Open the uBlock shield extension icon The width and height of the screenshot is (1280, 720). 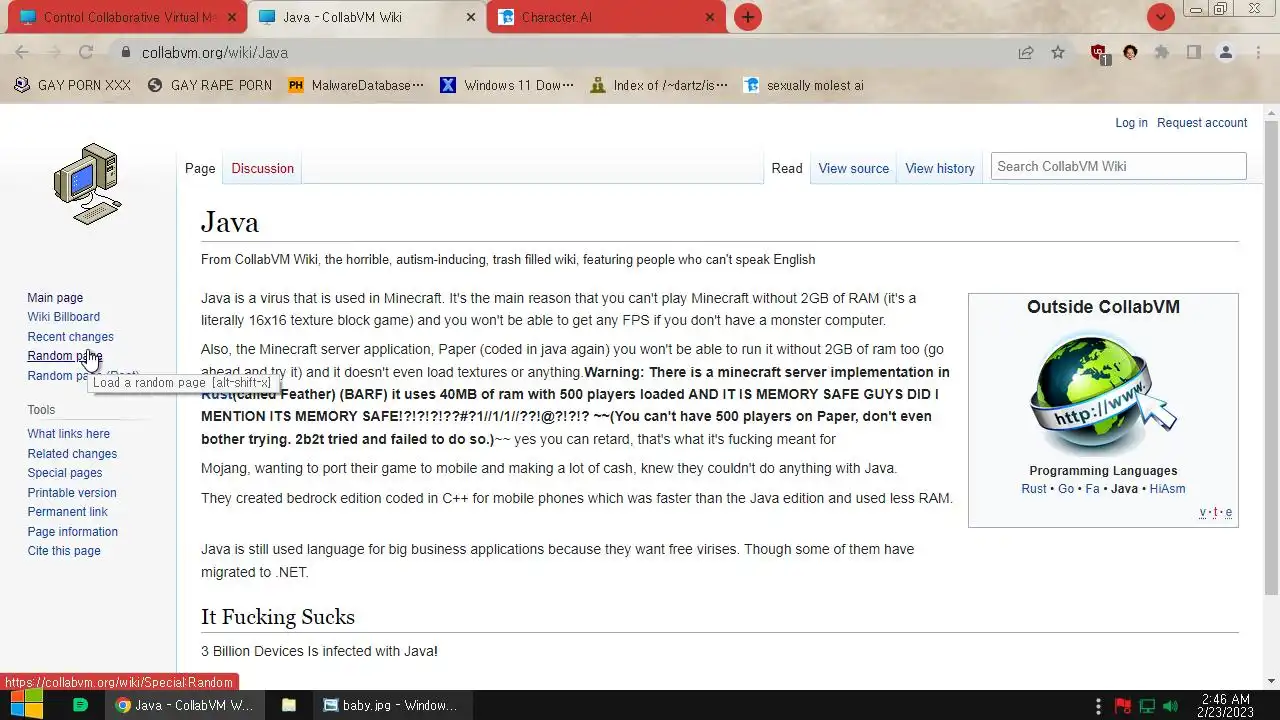[x=1099, y=53]
